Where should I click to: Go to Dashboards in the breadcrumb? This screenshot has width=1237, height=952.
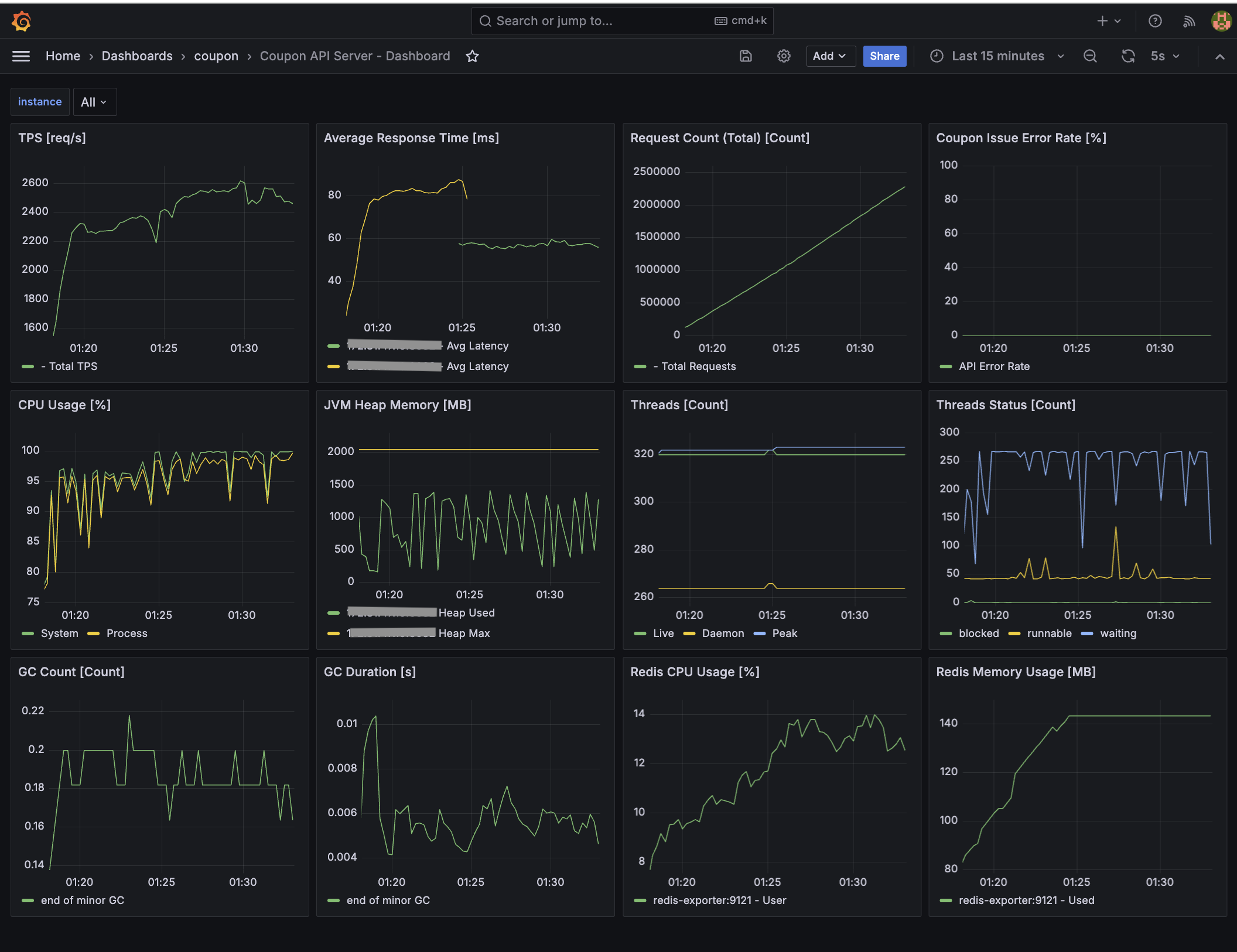click(137, 56)
